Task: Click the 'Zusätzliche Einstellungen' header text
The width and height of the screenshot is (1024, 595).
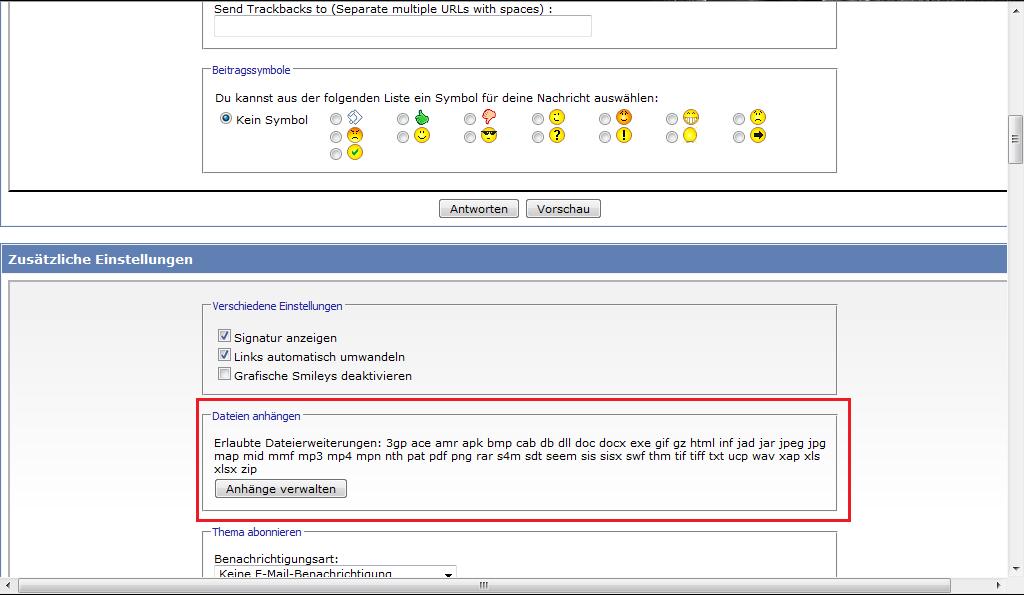Action: (101, 260)
